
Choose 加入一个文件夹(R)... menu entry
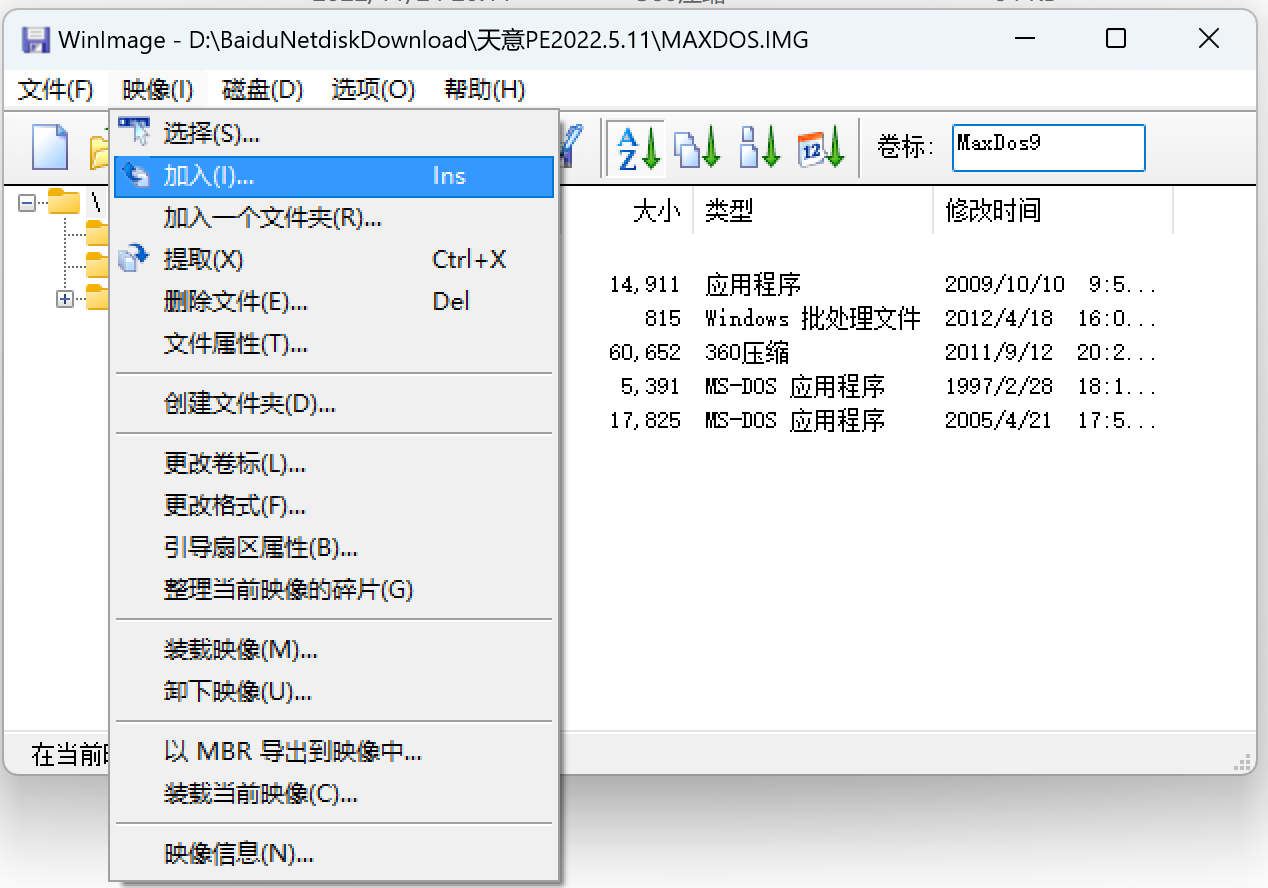334,217
